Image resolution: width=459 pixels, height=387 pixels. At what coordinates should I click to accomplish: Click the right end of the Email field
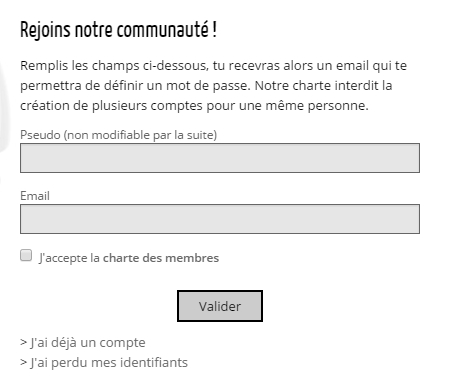point(412,219)
